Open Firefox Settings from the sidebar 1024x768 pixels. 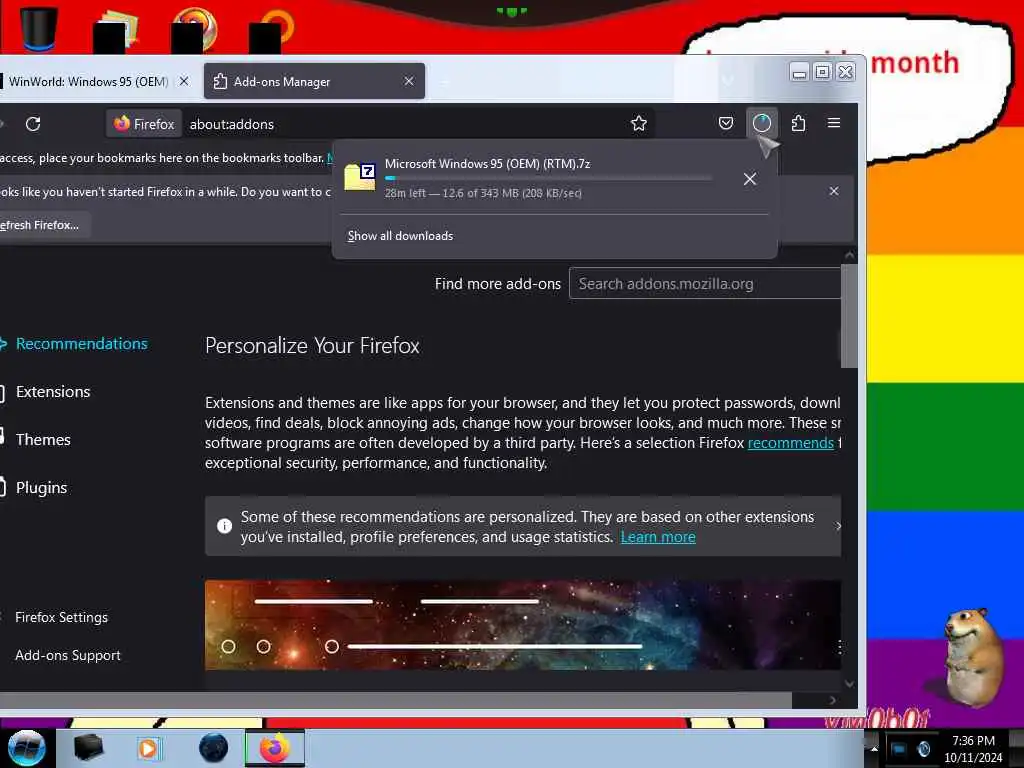(x=61, y=617)
